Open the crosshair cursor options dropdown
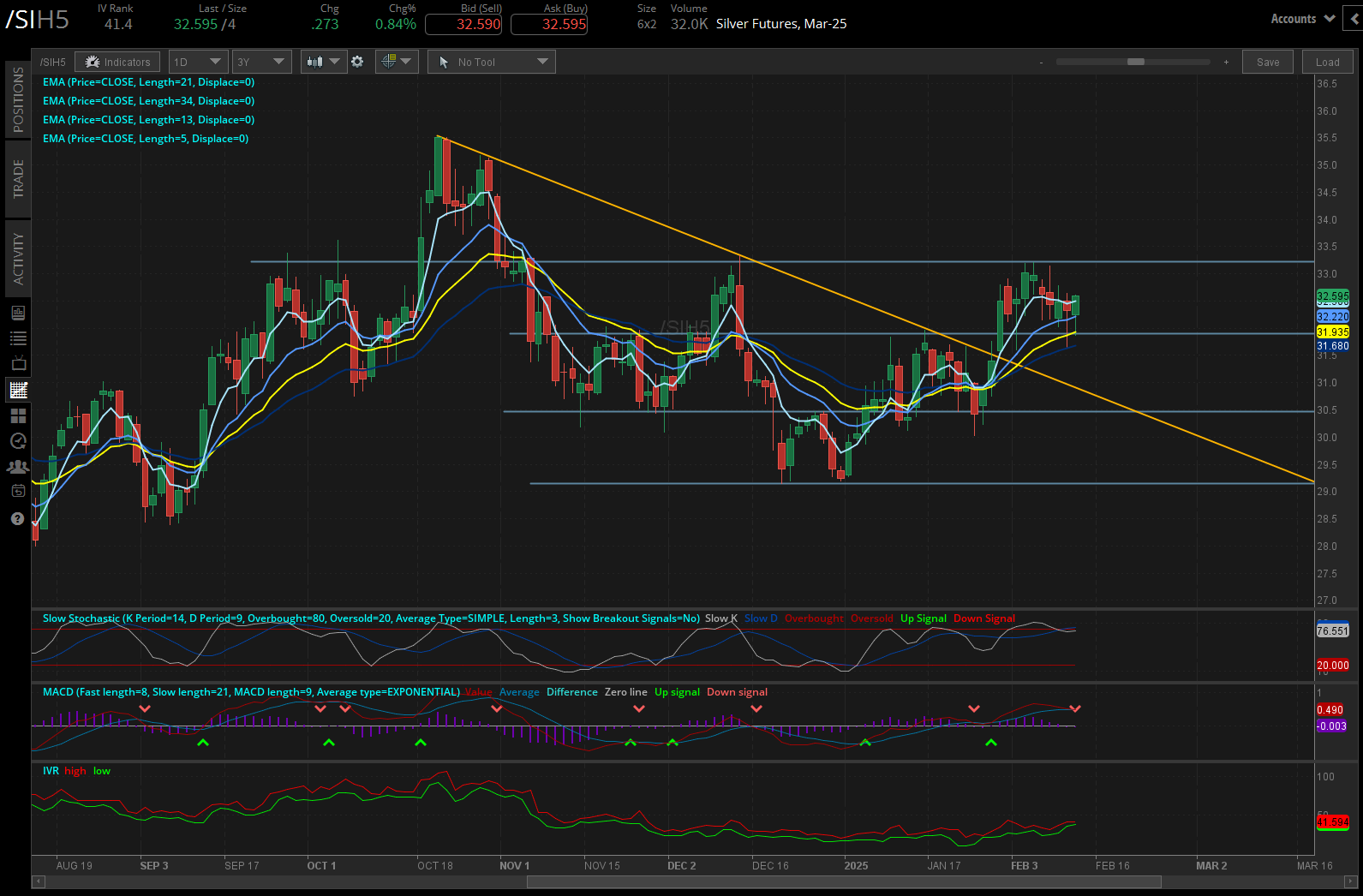This screenshot has width=1363, height=896. (396, 62)
